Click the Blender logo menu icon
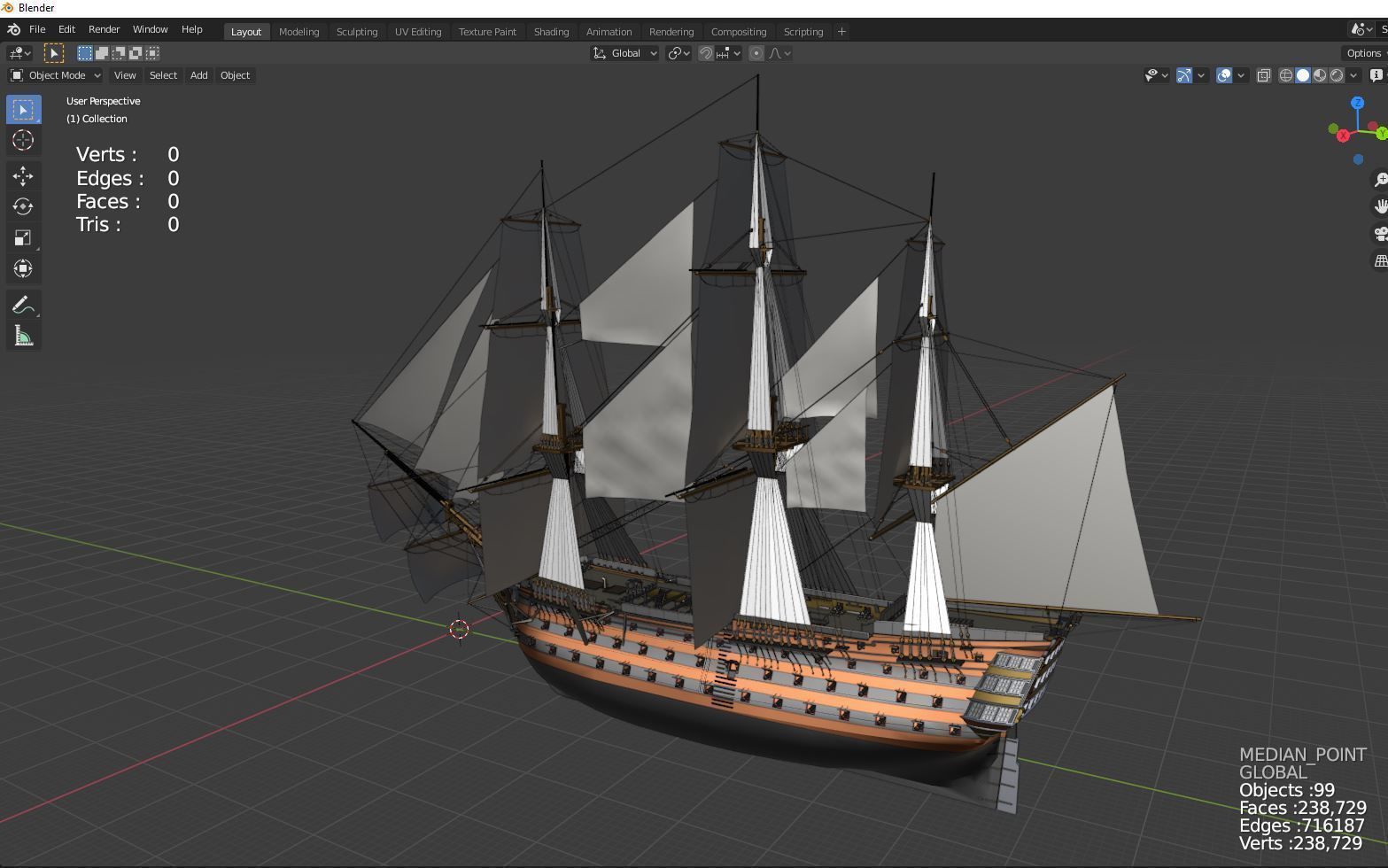This screenshot has height=868, width=1388. pyautogui.click(x=13, y=30)
